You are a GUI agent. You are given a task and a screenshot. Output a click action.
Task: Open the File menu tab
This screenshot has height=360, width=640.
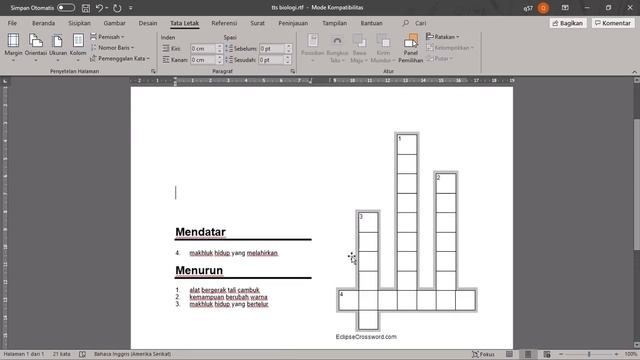coord(12,23)
